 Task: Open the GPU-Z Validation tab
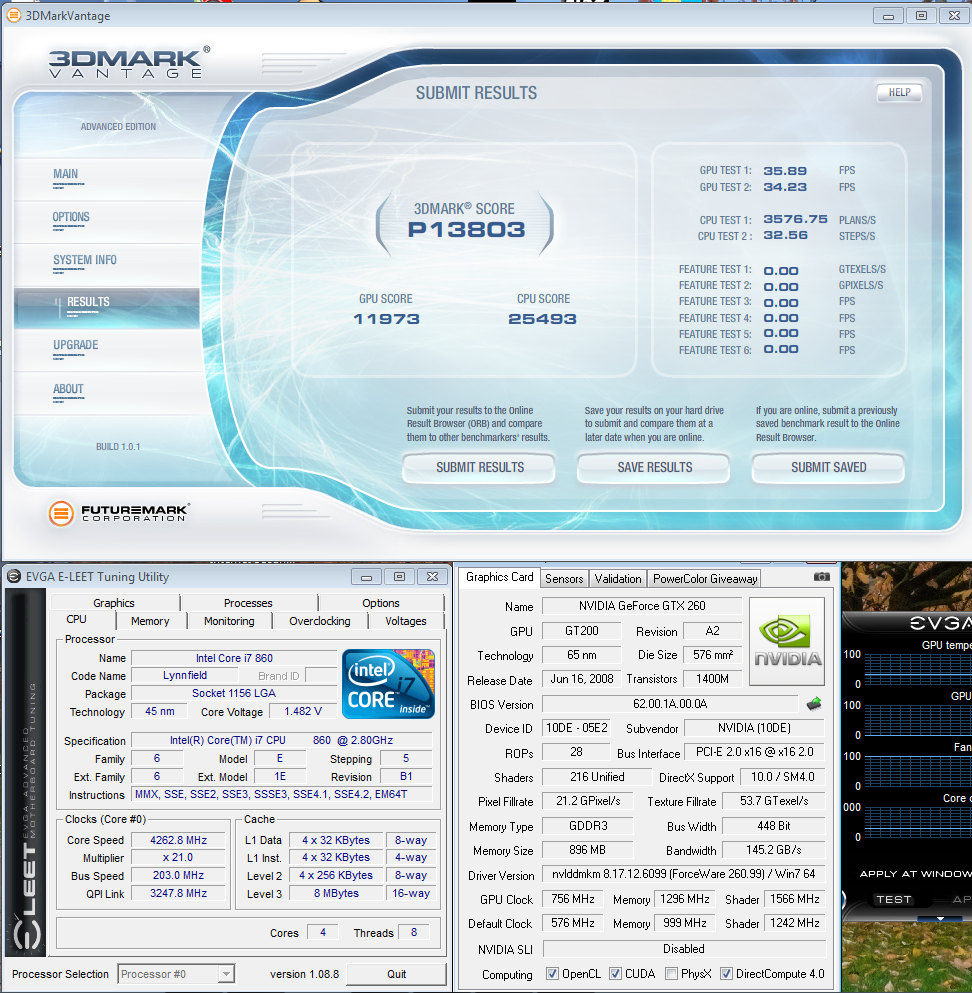pyautogui.click(x=618, y=579)
